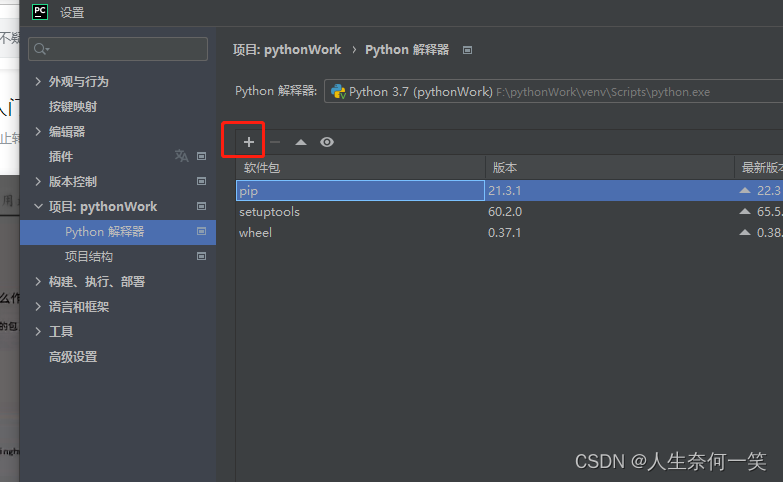This screenshot has width=783, height=482.
Task: Click project-level icon on Python 解释器 row
Action: [x=201, y=231]
